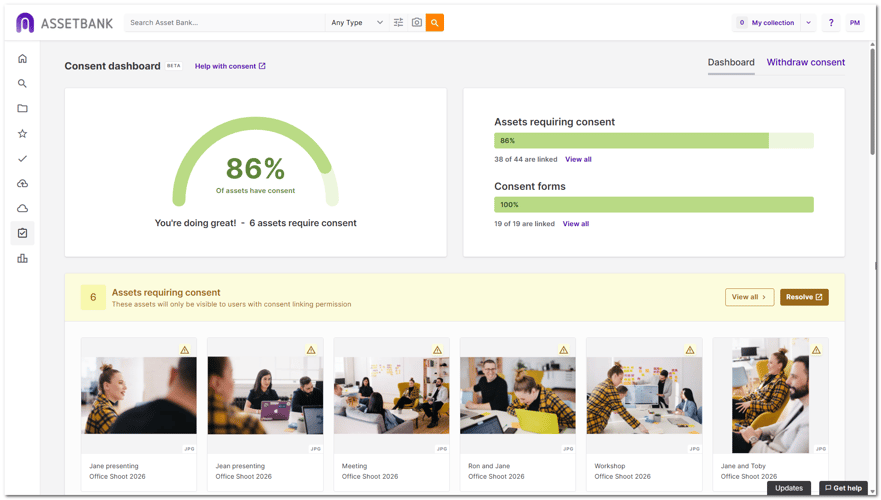The width and height of the screenshot is (881, 500).
Task: Click the 86% assets requiring consent progress bar
Action: [653, 140]
